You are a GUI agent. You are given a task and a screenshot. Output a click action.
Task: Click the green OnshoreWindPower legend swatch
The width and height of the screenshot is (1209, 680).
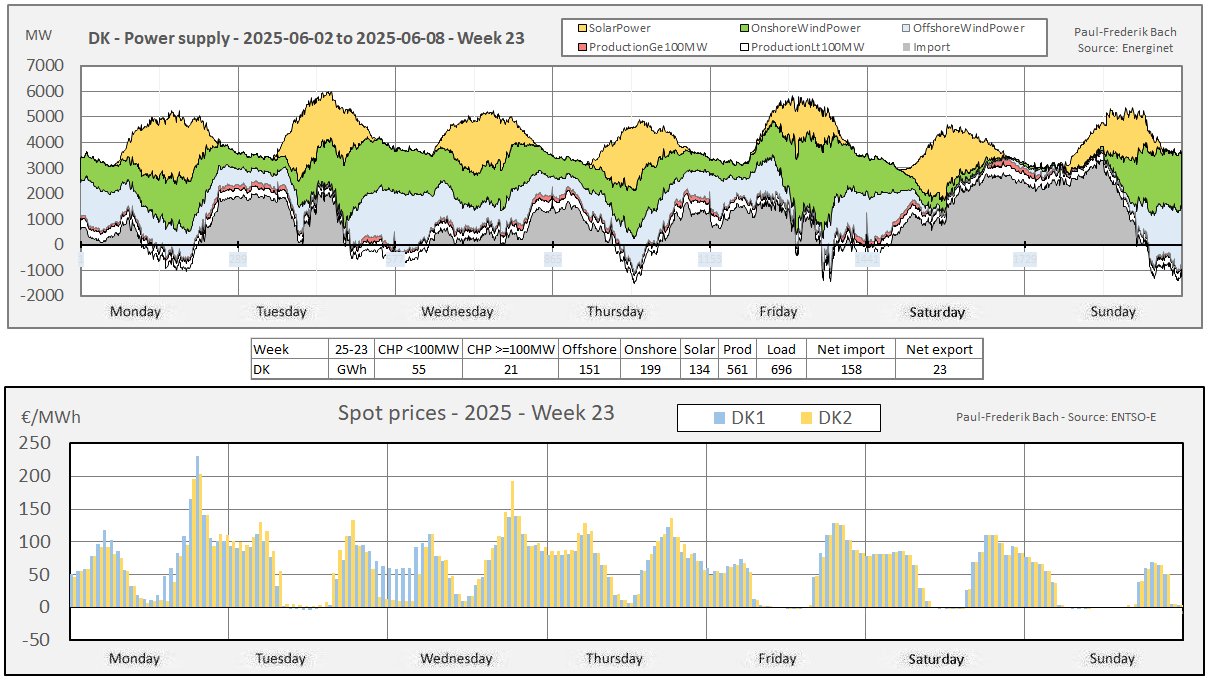pos(744,29)
